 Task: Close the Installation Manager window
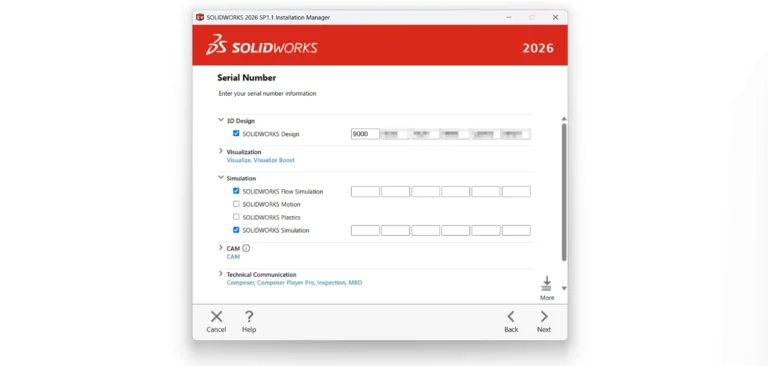[x=555, y=17]
